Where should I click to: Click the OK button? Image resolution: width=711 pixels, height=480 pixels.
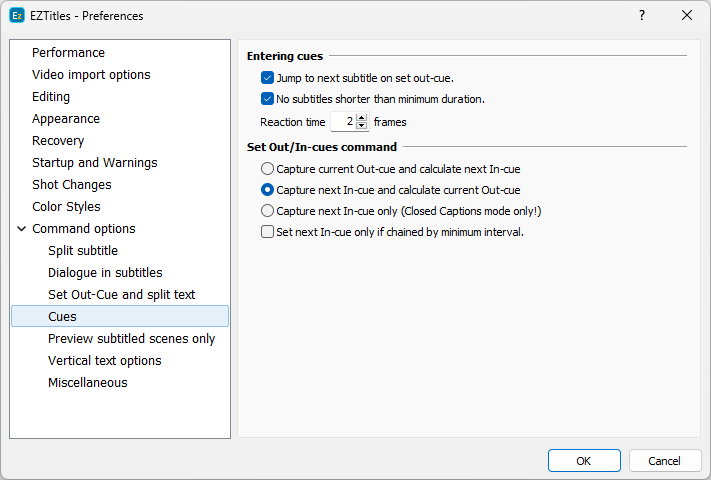pos(584,461)
